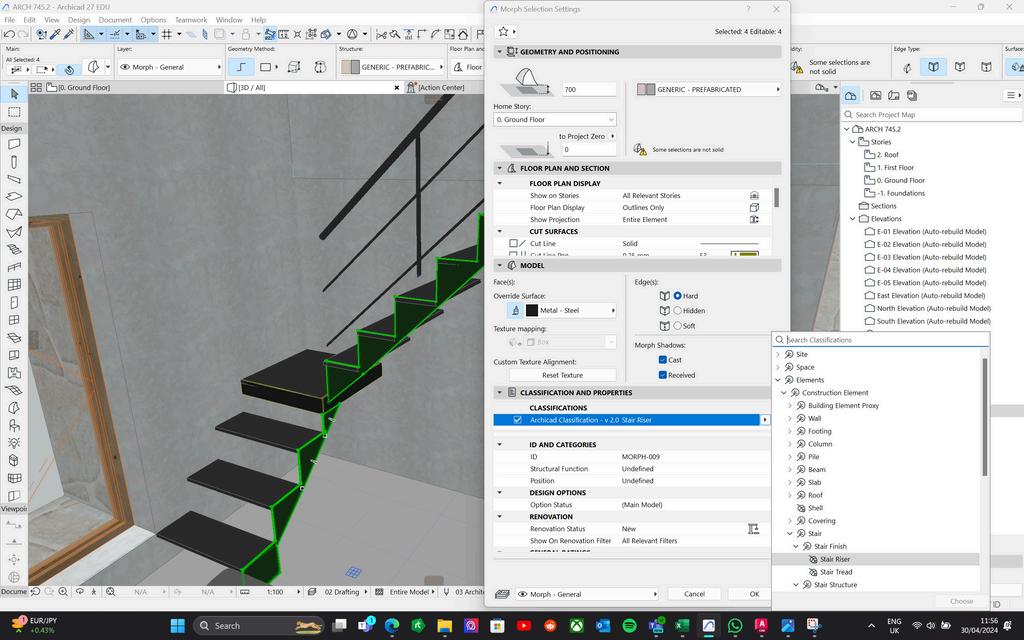Click the box geometry method icon
The image size is (1024, 640).
[x=294, y=67]
